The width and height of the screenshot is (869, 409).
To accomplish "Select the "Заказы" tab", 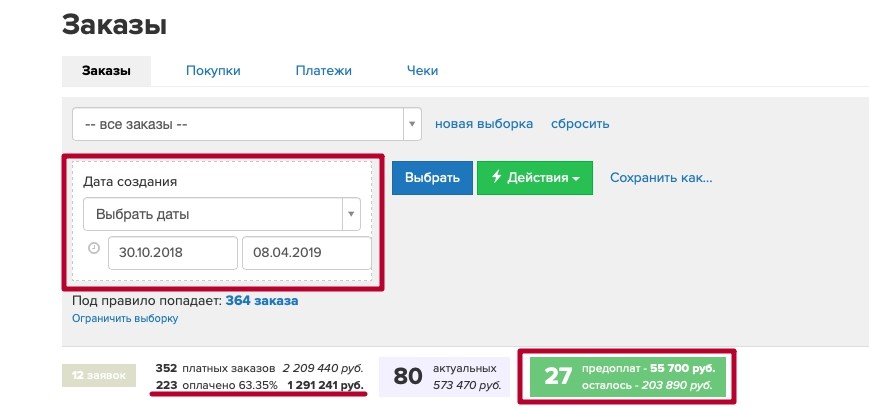I will tap(106, 70).
